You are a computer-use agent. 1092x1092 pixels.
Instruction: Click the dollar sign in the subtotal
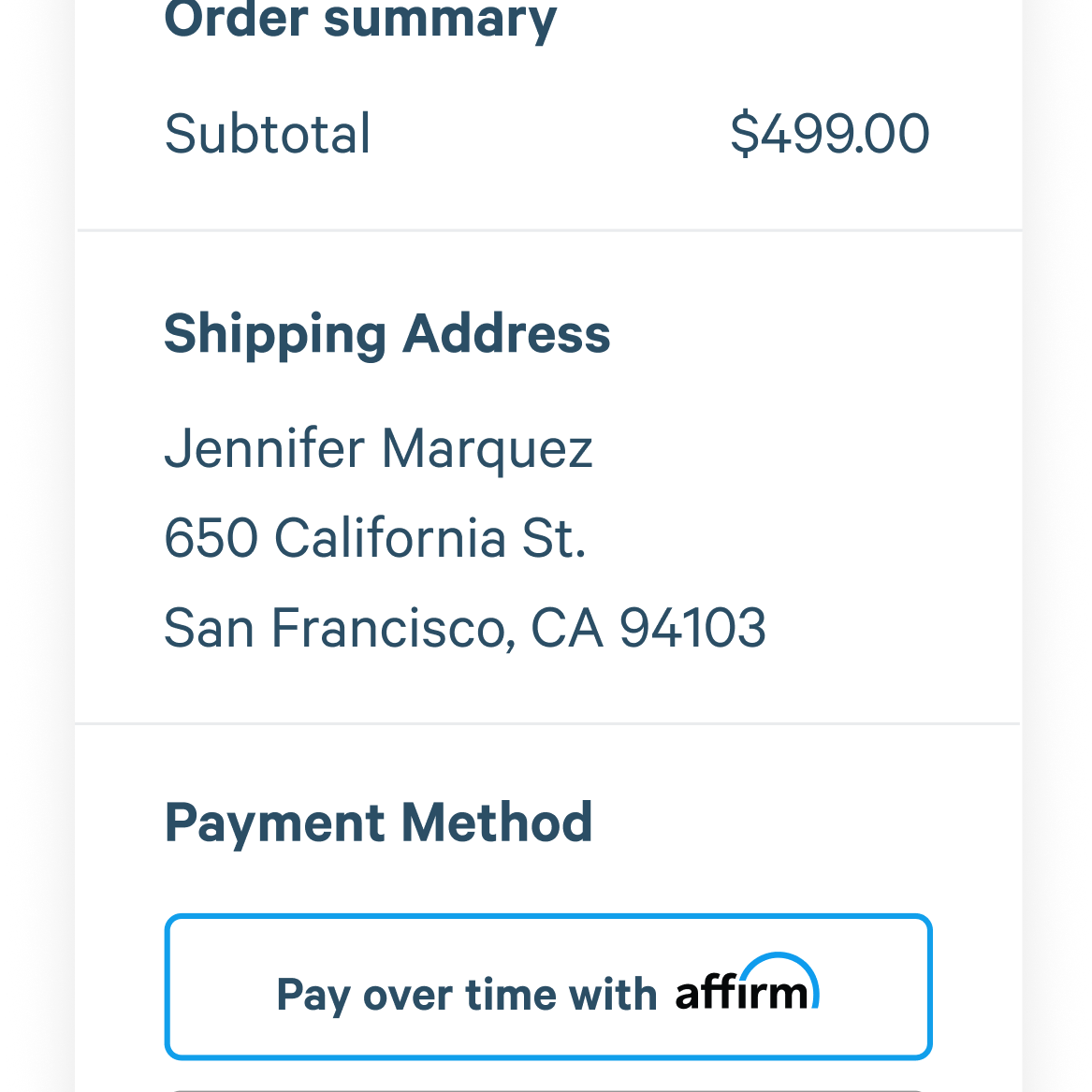pyautogui.click(x=745, y=133)
